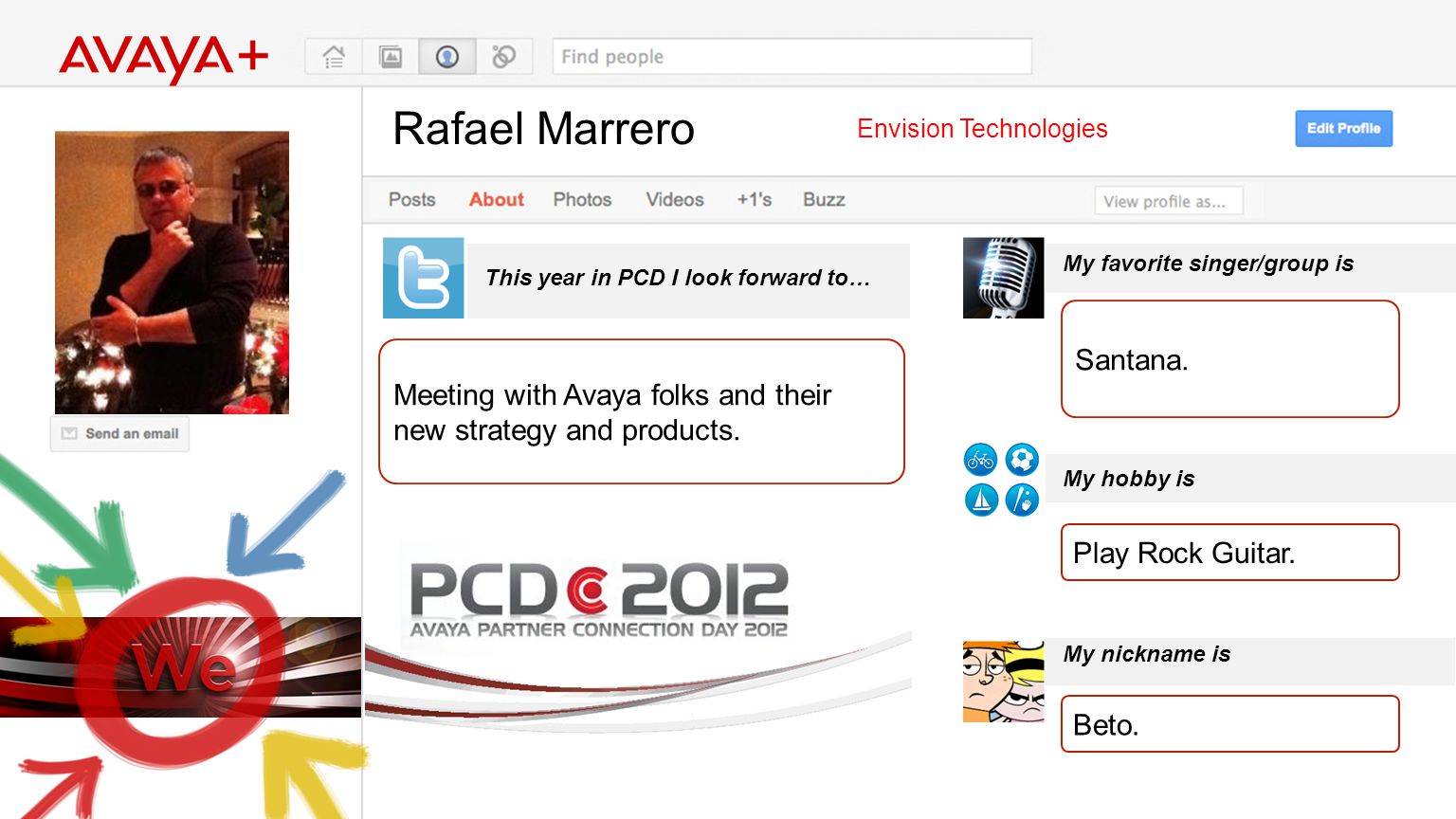Click the bicycle hobby icon
Viewport: 1456px width, 819px height.
point(981,460)
